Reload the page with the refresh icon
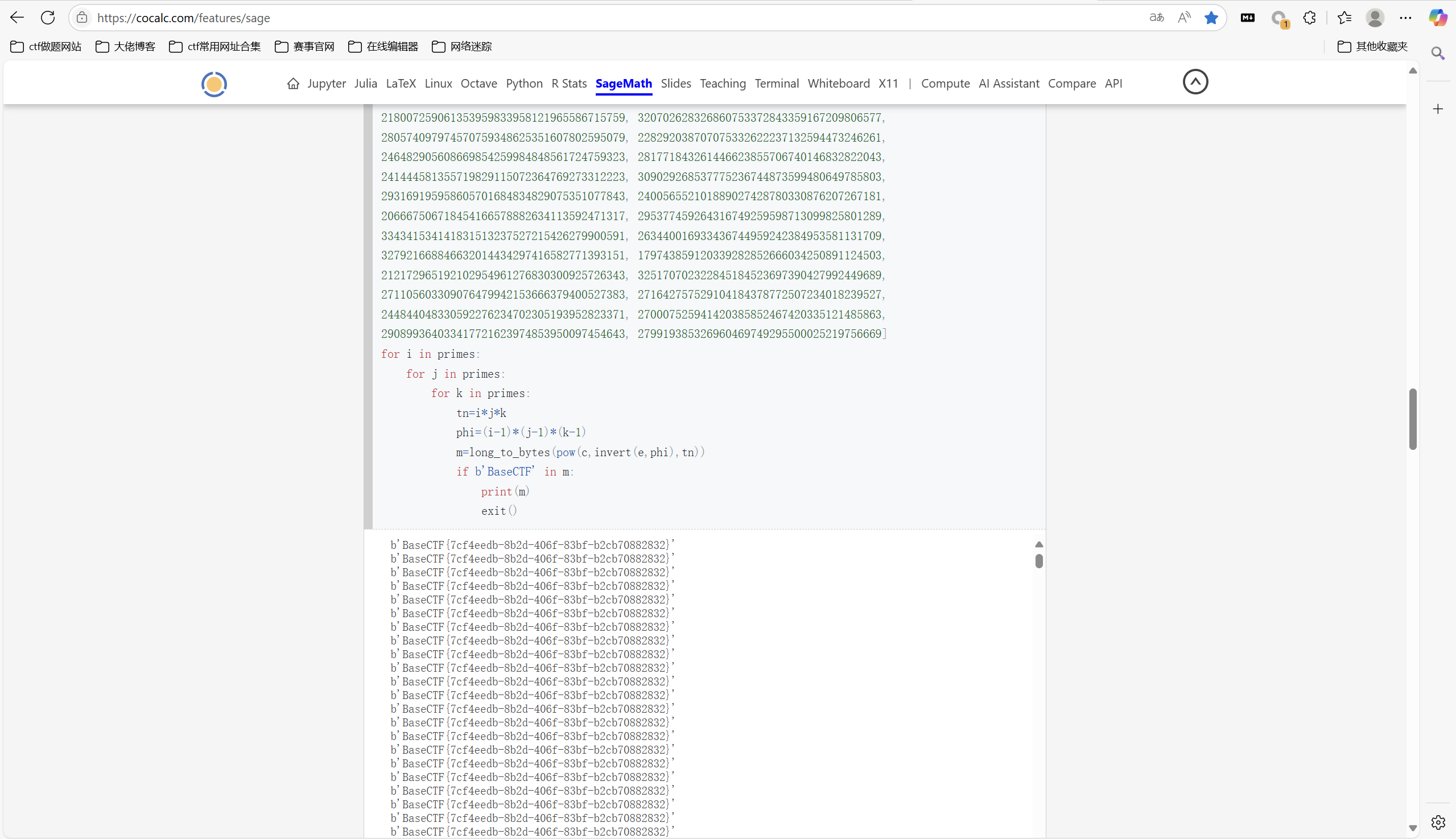This screenshot has width=1456, height=839. [48, 18]
